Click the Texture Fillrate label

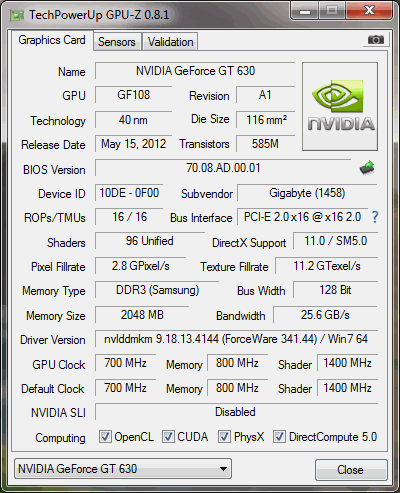234,267
